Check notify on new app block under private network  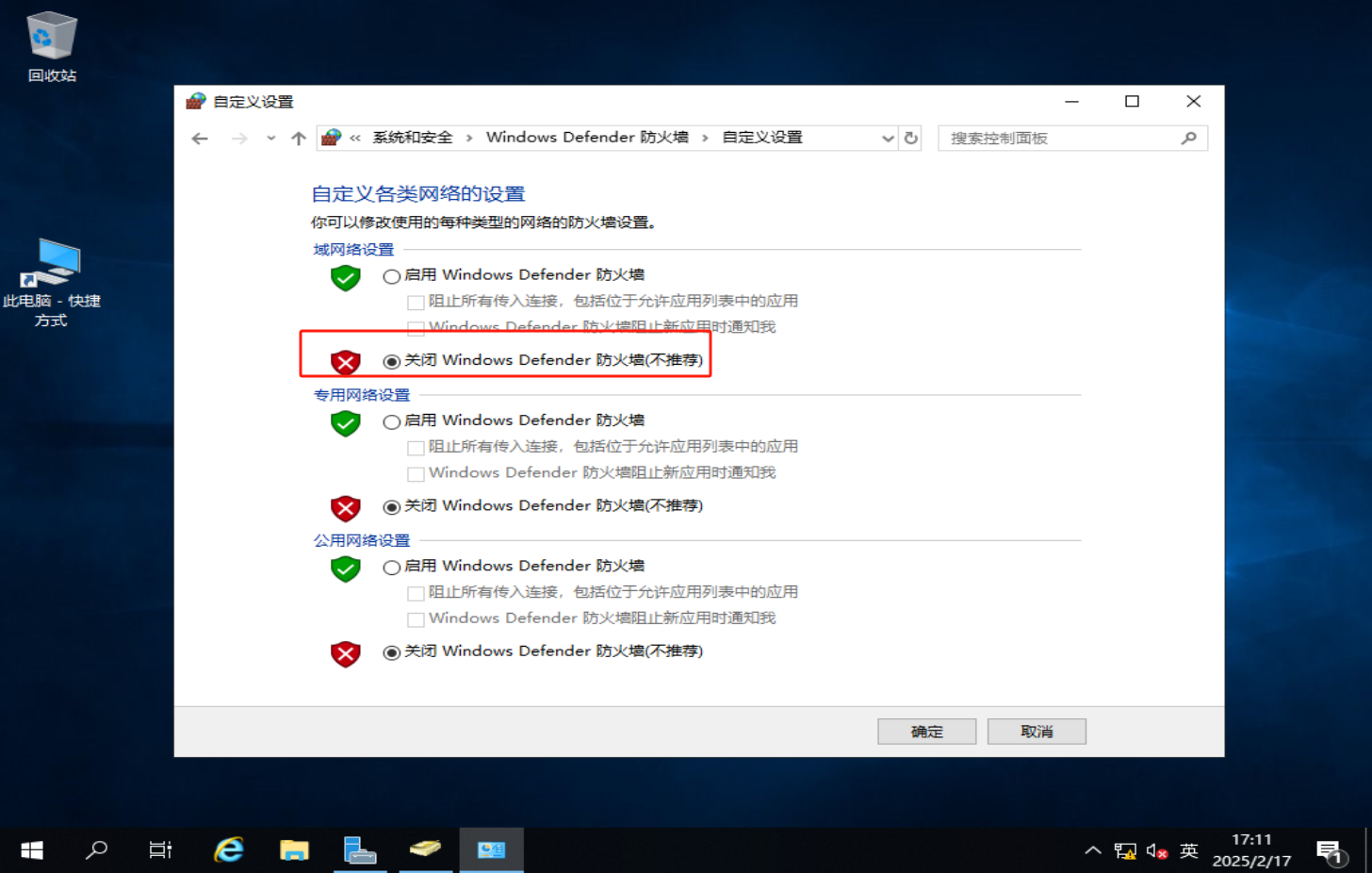coord(416,474)
